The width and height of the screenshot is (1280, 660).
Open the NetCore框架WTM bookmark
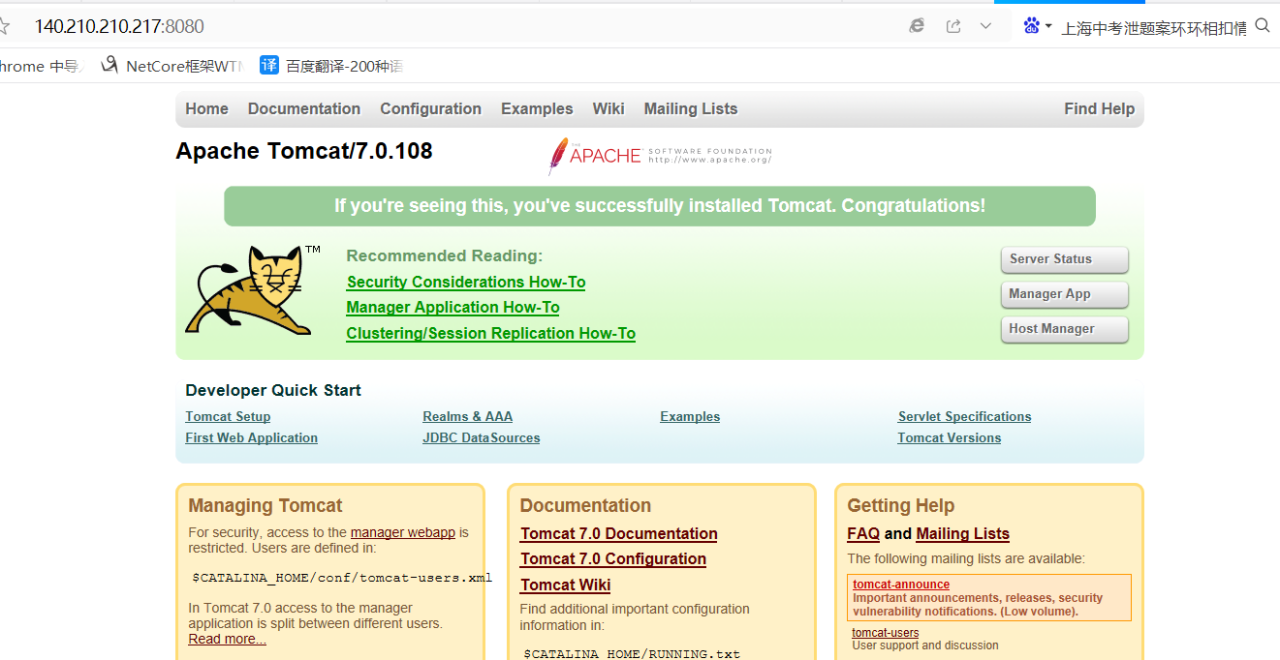172,66
